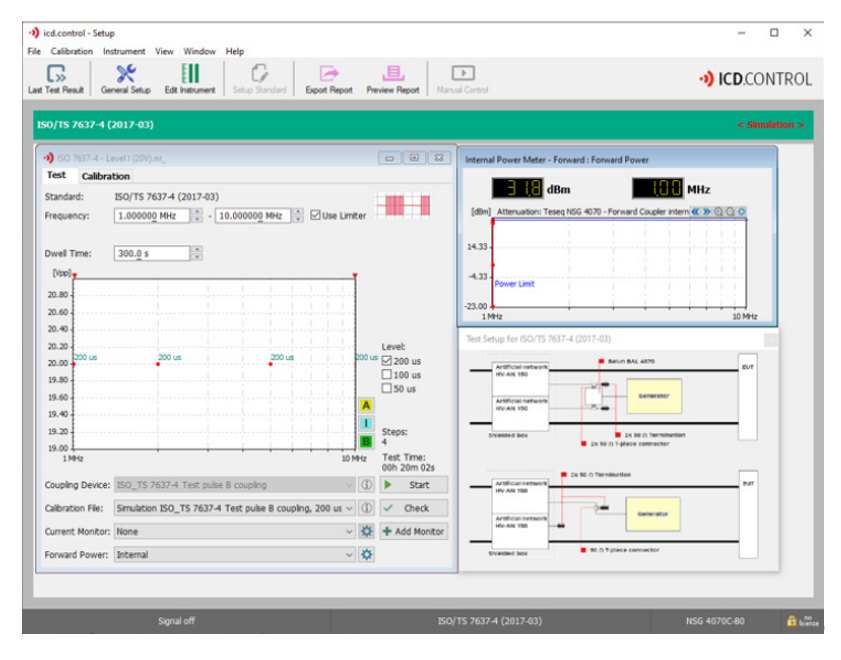Click the green B button beside the chart
This screenshot has height=660, width=841.
366,441
